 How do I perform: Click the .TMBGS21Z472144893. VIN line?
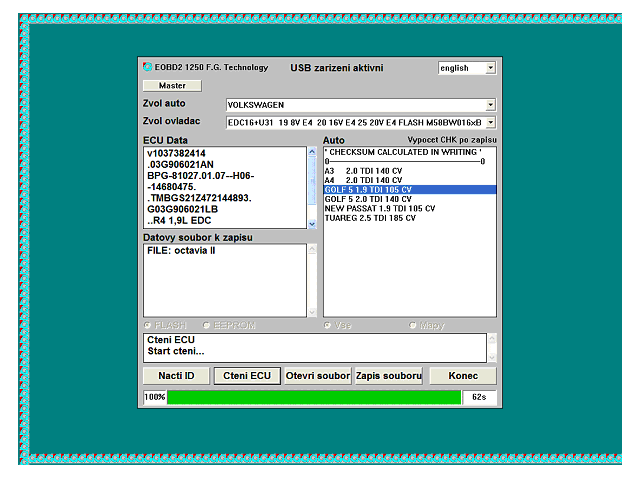click(199, 198)
